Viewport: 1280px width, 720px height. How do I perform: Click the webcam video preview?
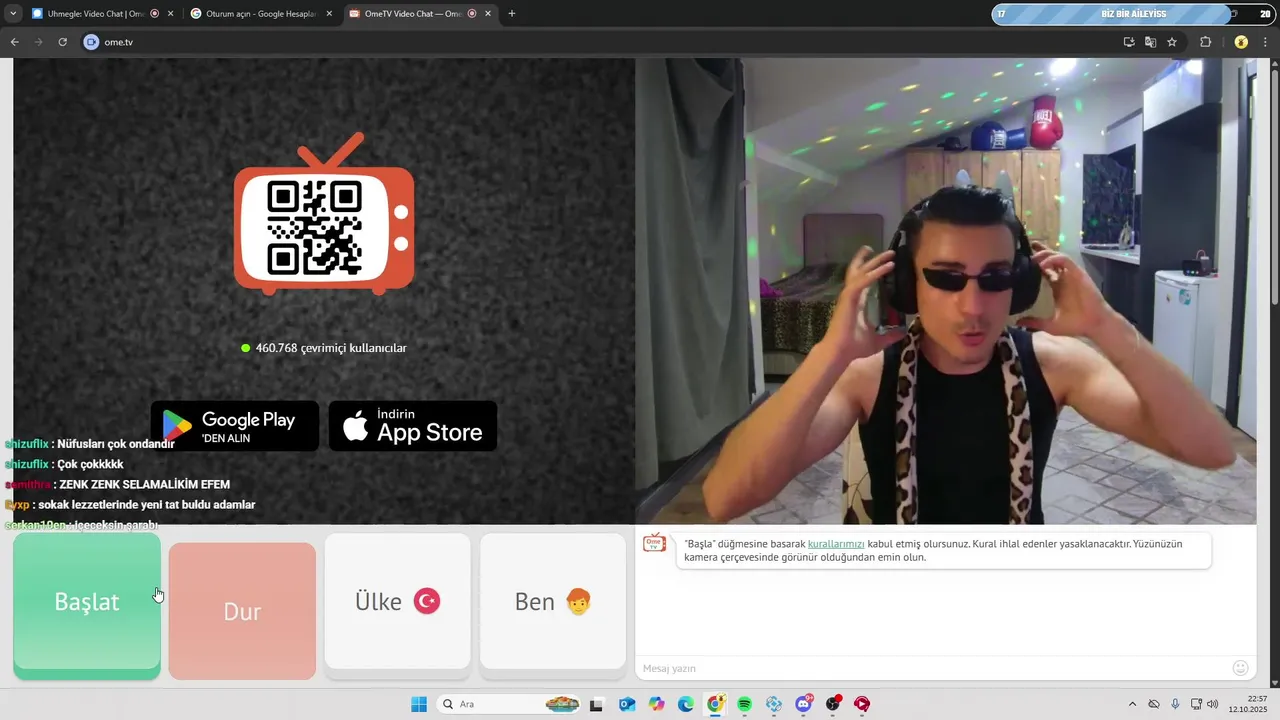click(946, 291)
